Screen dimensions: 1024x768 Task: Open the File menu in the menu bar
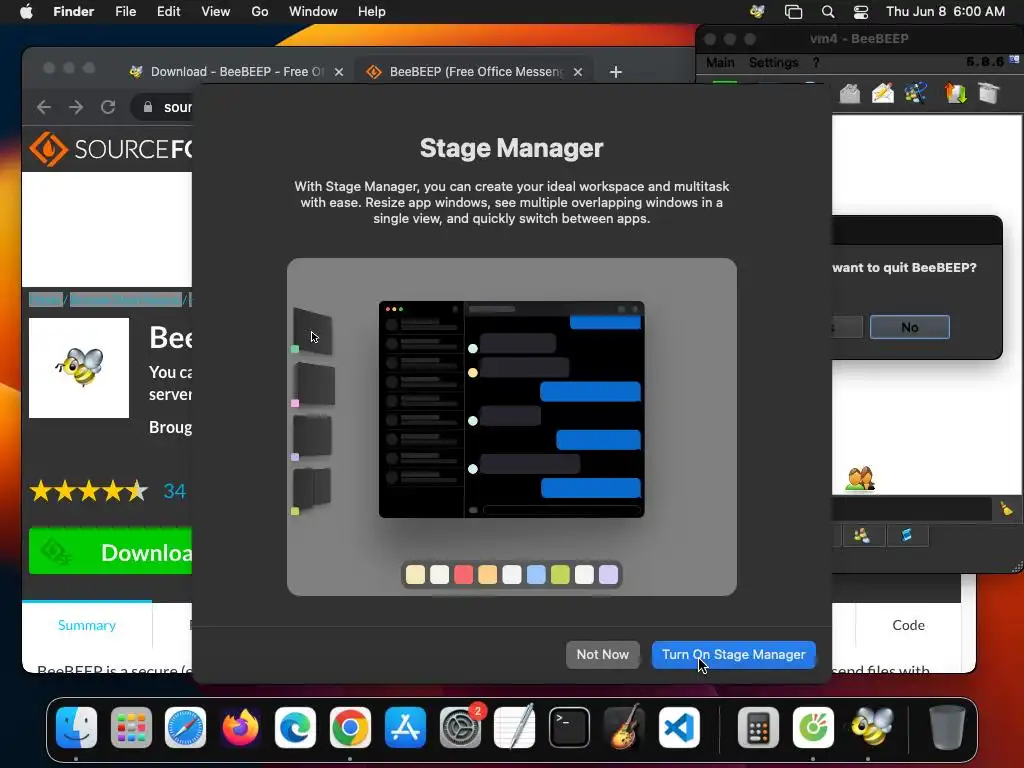click(125, 12)
